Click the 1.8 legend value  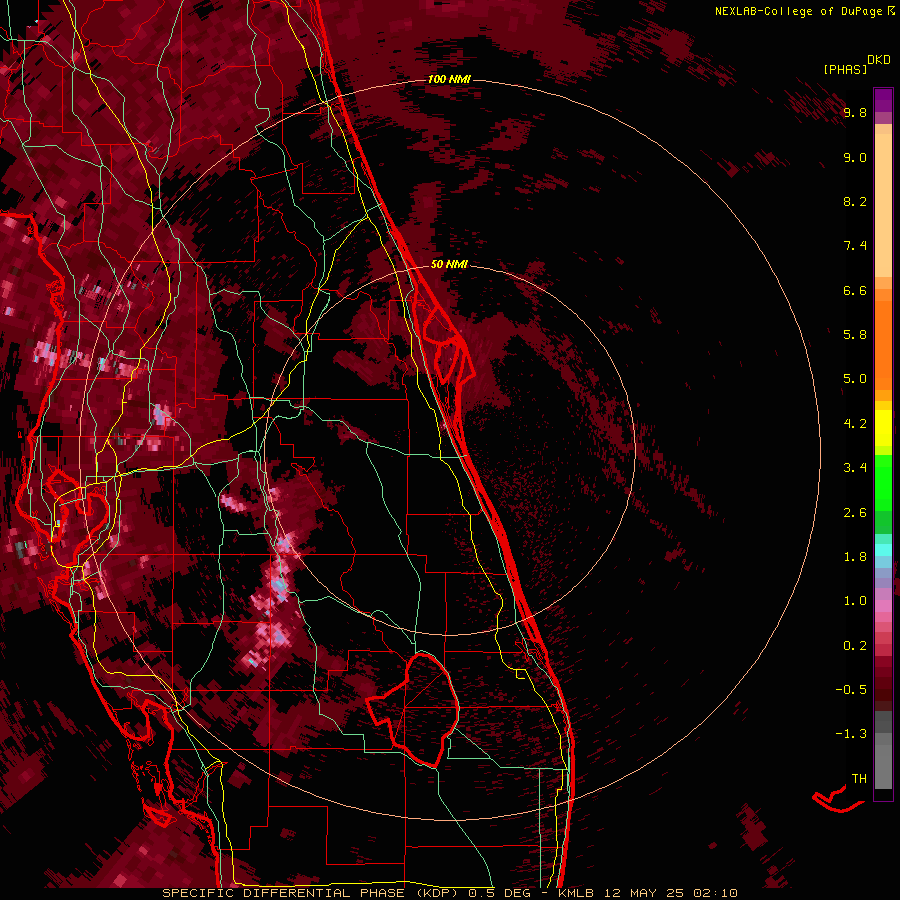pyautogui.click(x=855, y=557)
